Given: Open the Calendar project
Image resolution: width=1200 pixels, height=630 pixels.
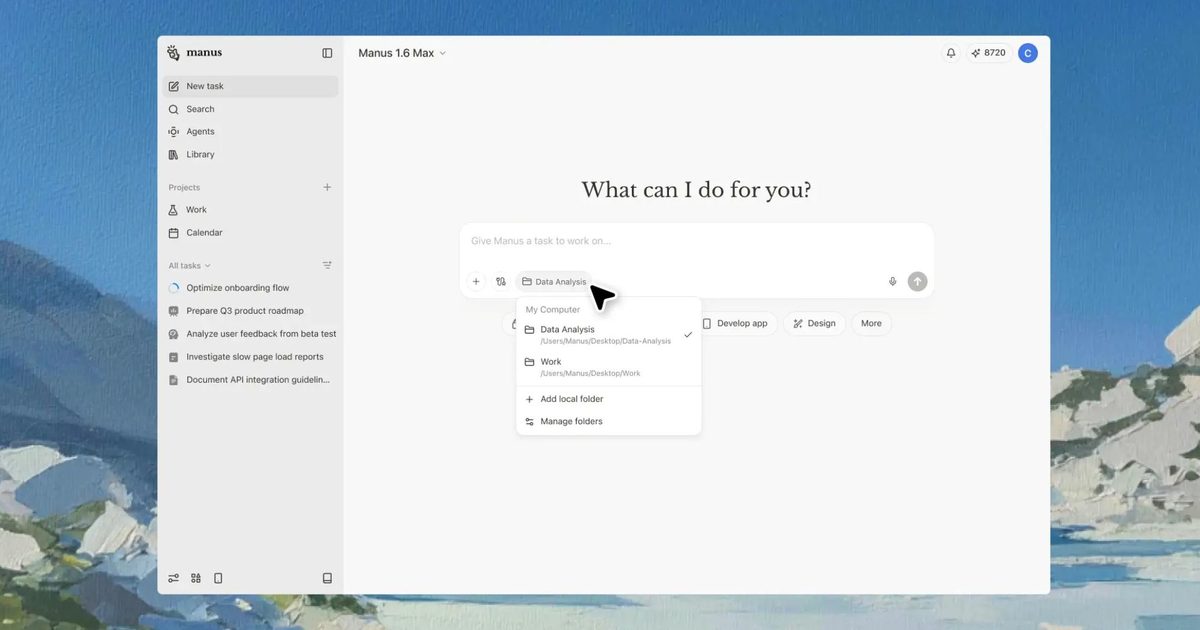Looking at the screenshot, I should click(203, 232).
